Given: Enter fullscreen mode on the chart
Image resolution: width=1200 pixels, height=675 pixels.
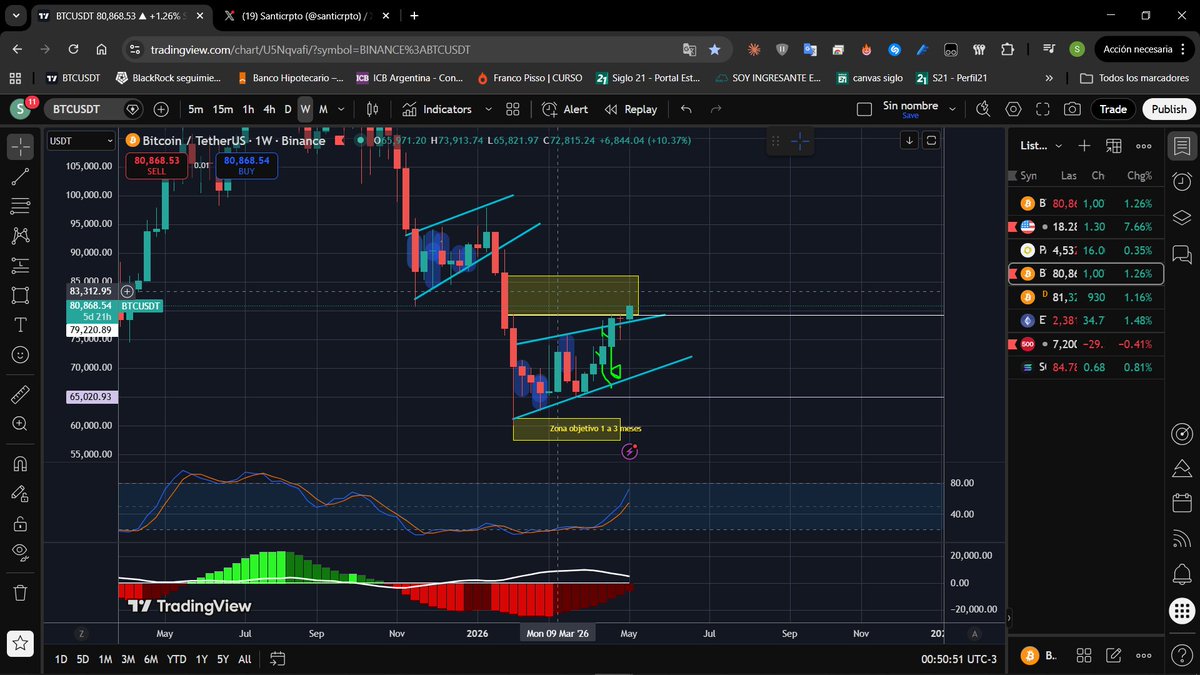Looking at the screenshot, I should [1043, 109].
